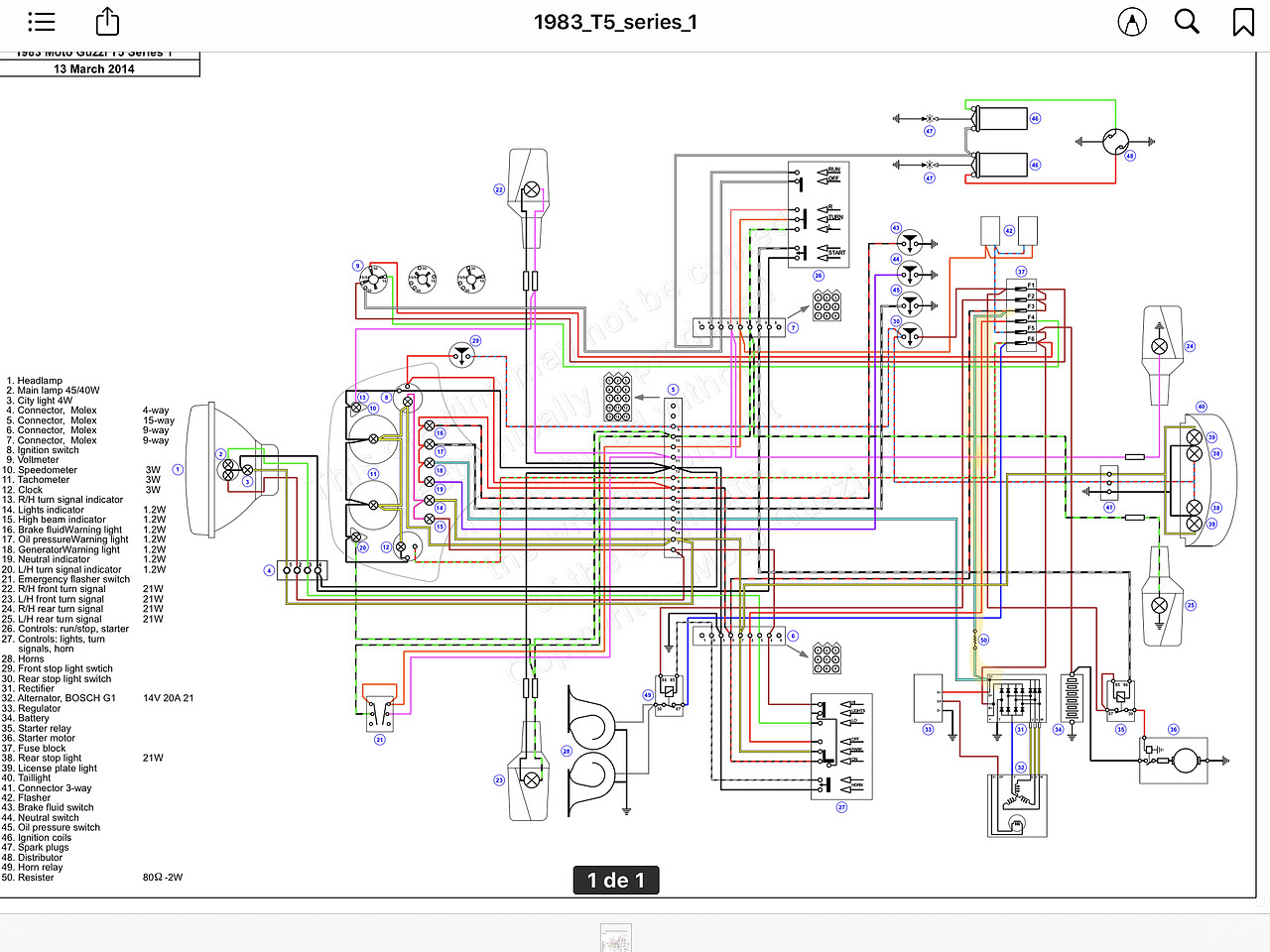Select the page thumbnail in bottom strip
Screen dimensions: 1270x952
tap(616, 938)
